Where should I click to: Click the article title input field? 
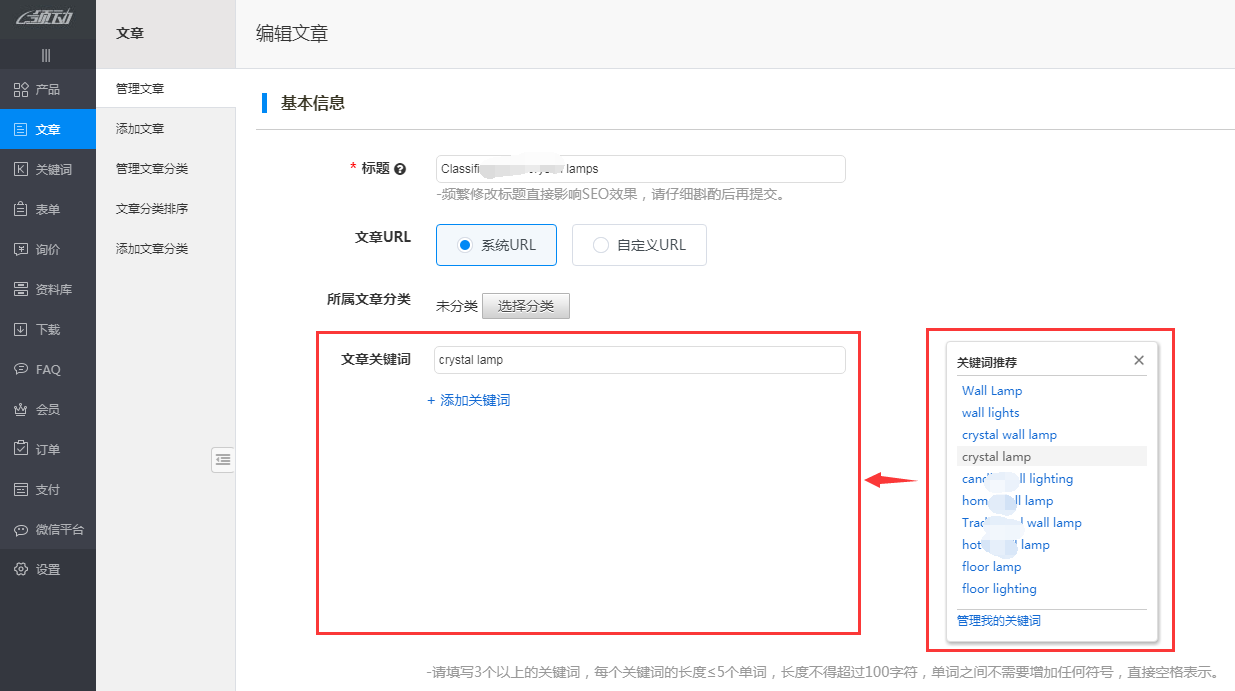pos(639,168)
